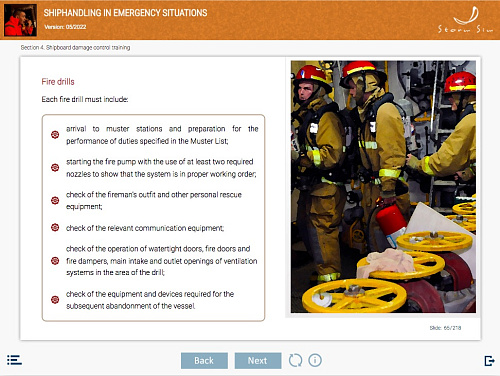Image resolution: width=500 pixels, height=376 pixels.
Task: Click 'subsequent abandonment of the vessel' text
Action: click(130, 306)
